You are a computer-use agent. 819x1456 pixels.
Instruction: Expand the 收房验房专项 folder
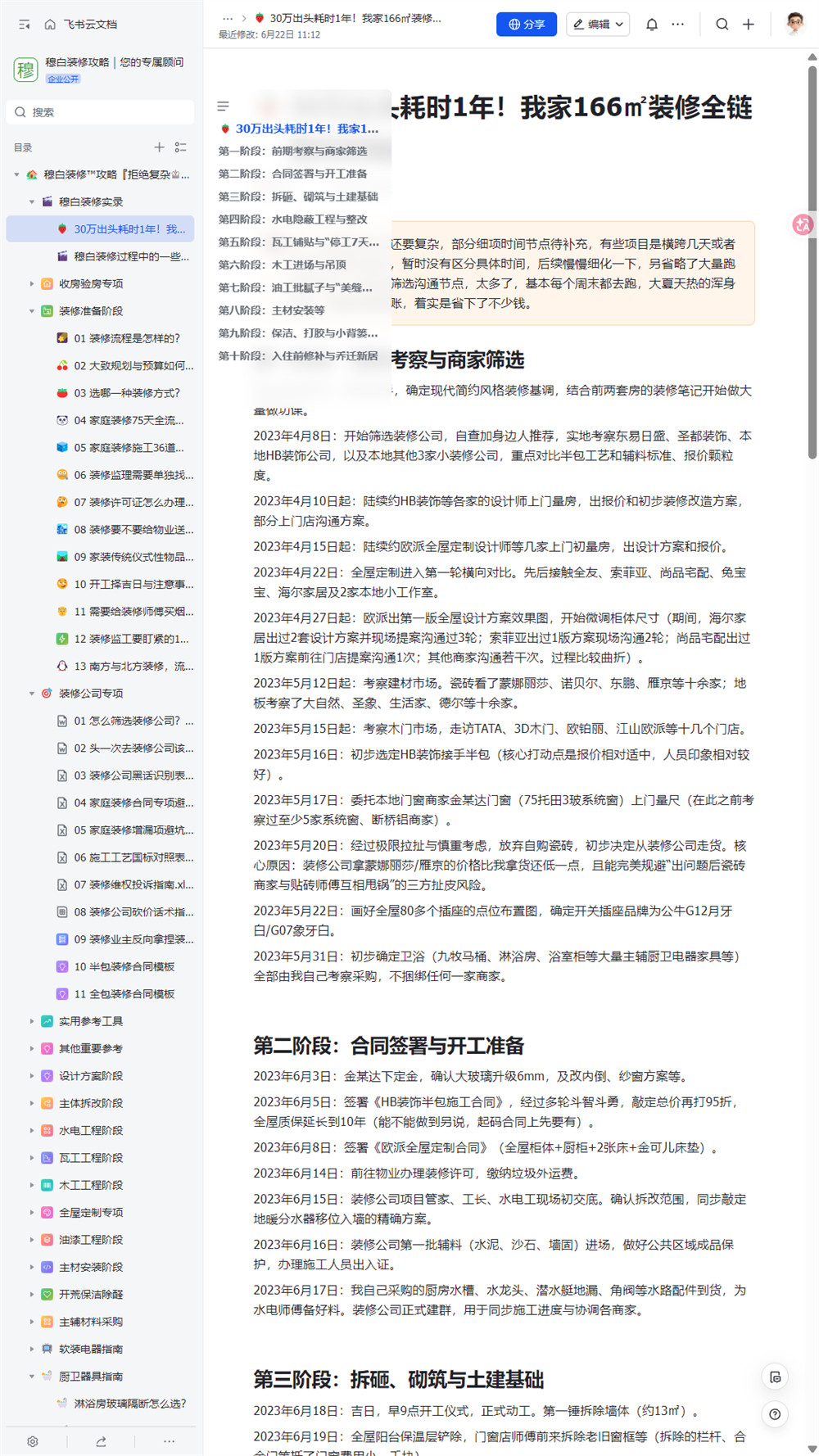click(x=32, y=283)
